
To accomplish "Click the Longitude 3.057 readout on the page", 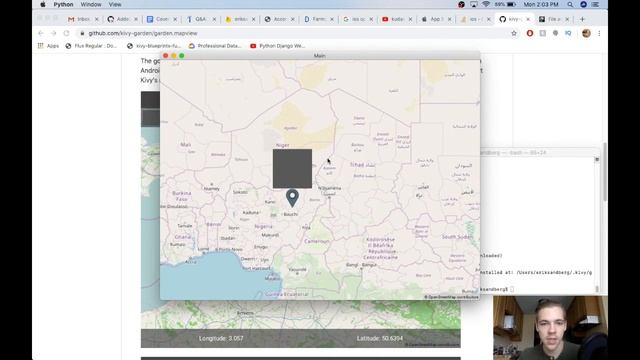I will (221, 338).
